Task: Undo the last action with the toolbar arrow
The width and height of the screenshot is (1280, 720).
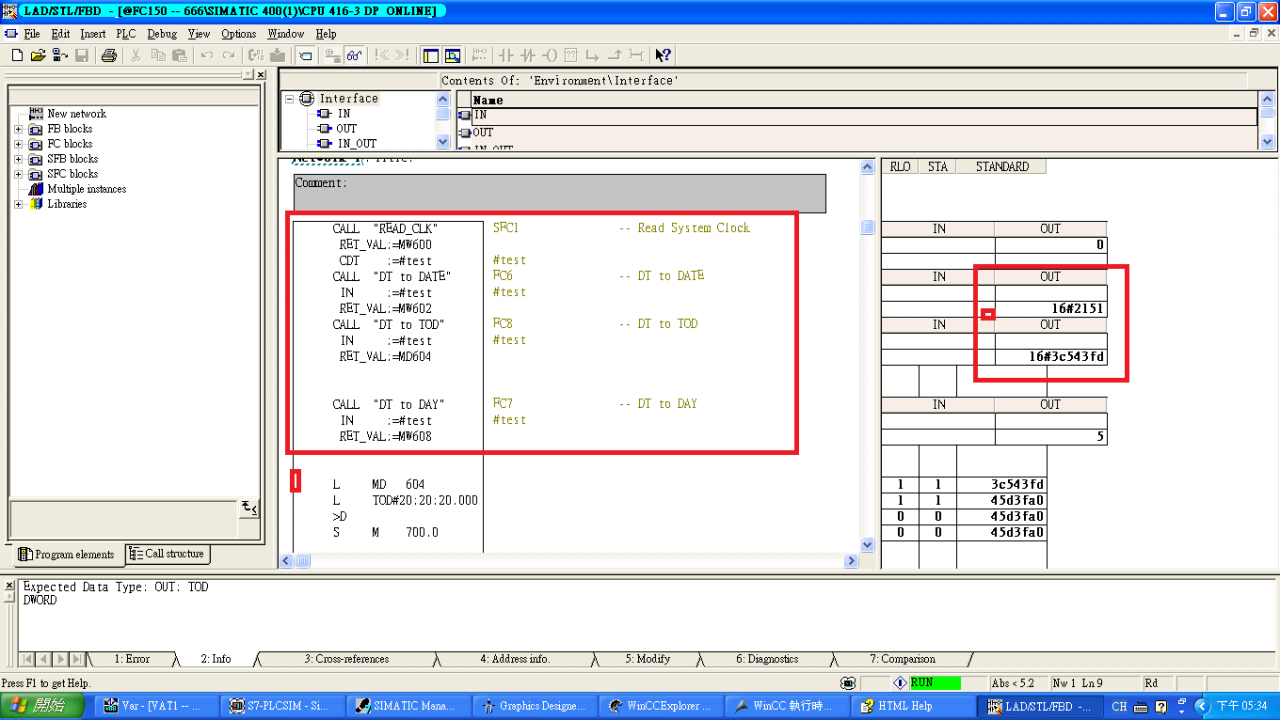Action: tap(207, 55)
